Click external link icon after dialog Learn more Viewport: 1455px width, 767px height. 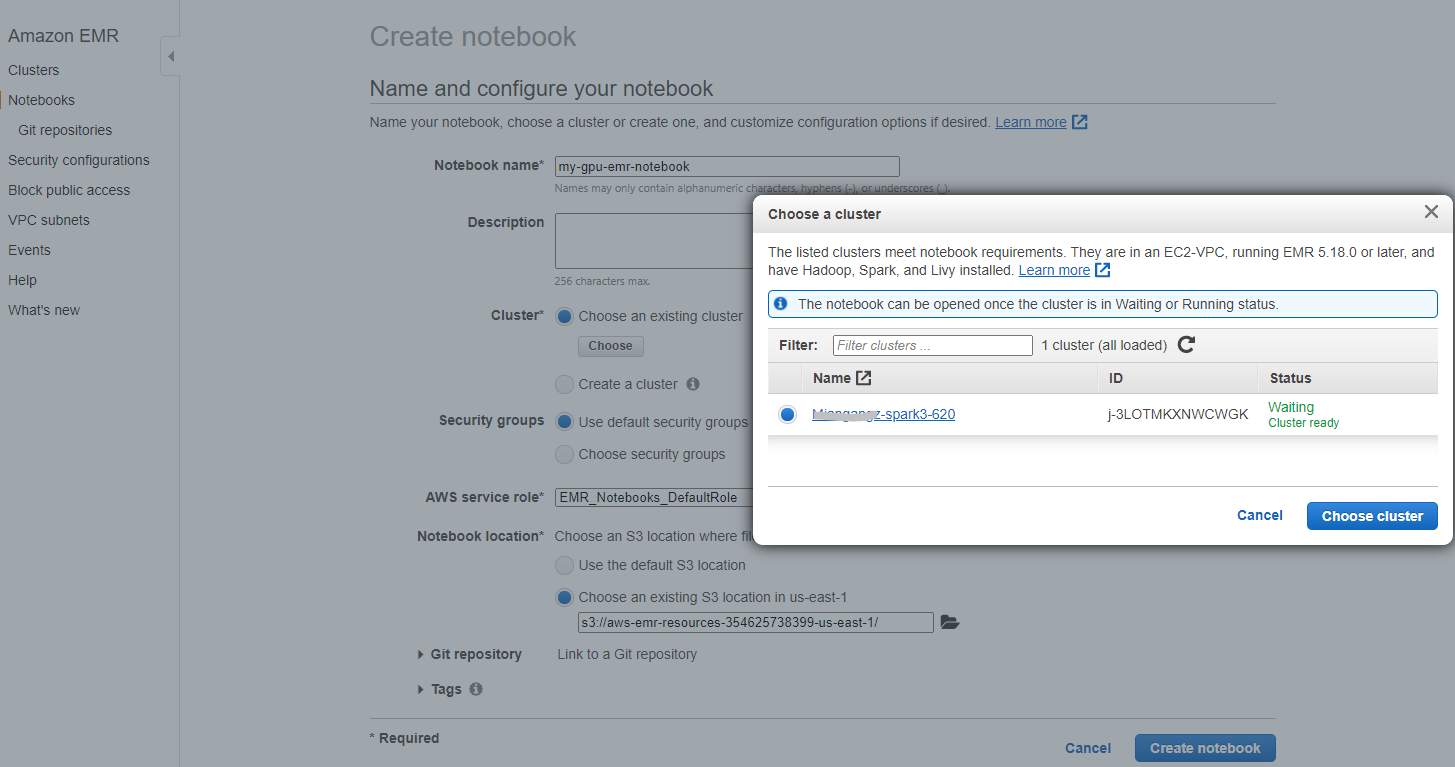click(1103, 270)
